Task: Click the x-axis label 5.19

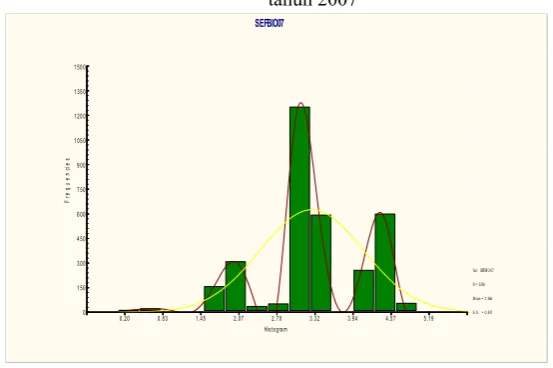Action: [x=428, y=319]
